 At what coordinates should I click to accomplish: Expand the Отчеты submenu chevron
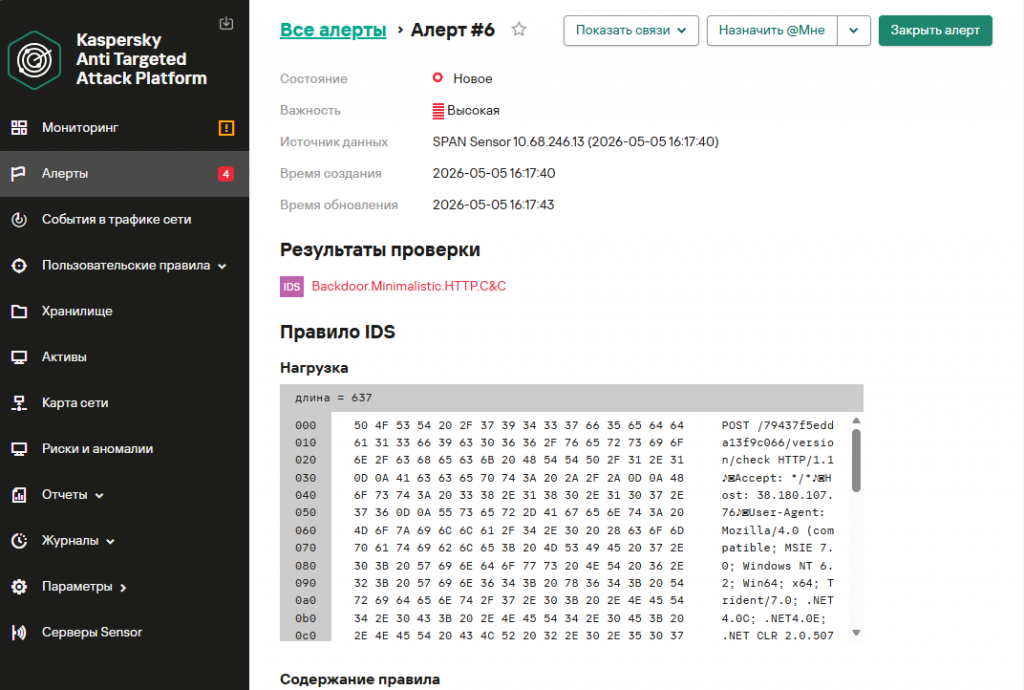99,495
